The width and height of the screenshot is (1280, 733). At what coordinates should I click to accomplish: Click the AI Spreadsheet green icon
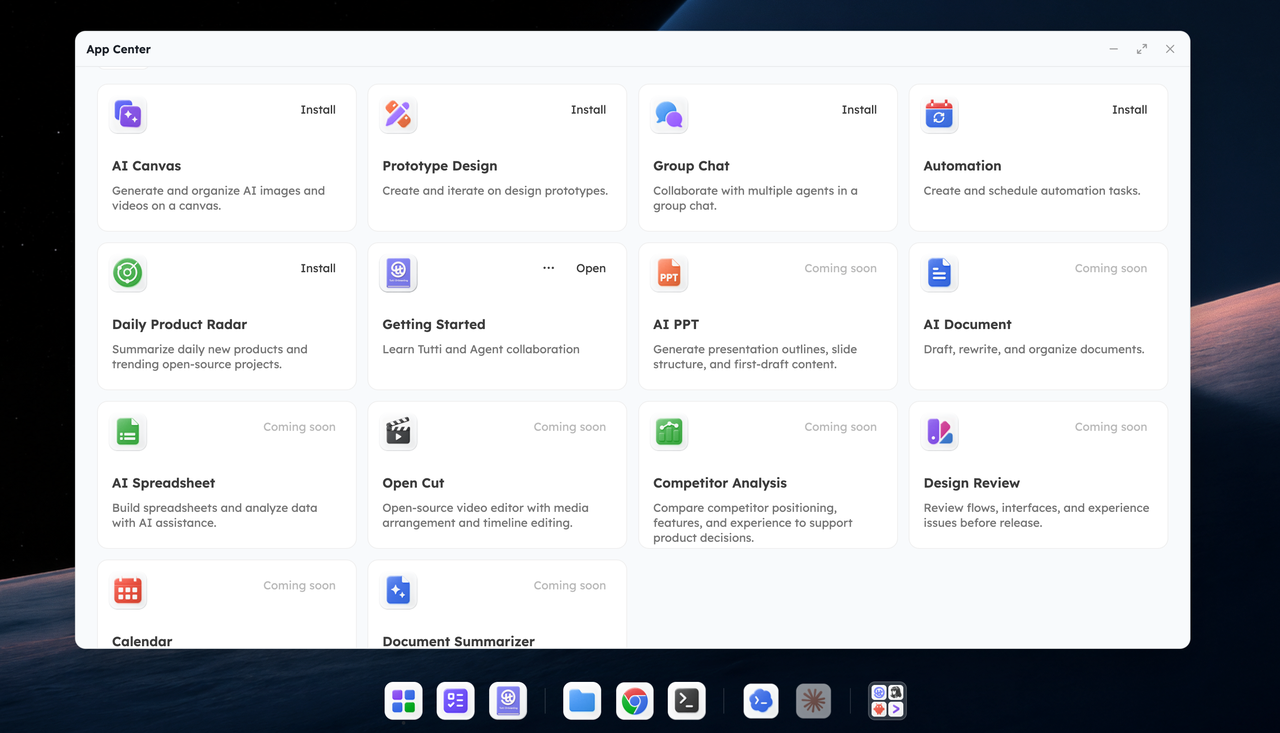pyautogui.click(x=128, y=432)
